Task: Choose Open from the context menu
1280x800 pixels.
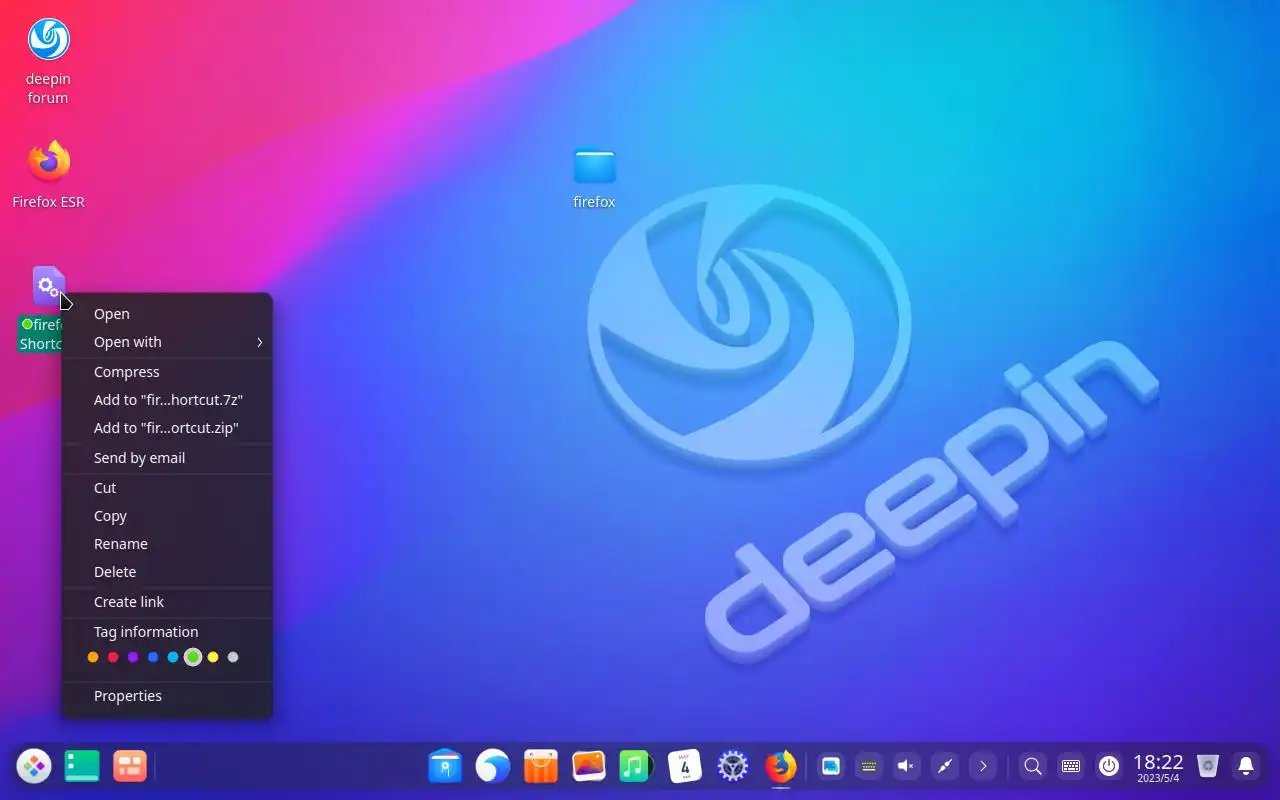Action: (167, 314)
